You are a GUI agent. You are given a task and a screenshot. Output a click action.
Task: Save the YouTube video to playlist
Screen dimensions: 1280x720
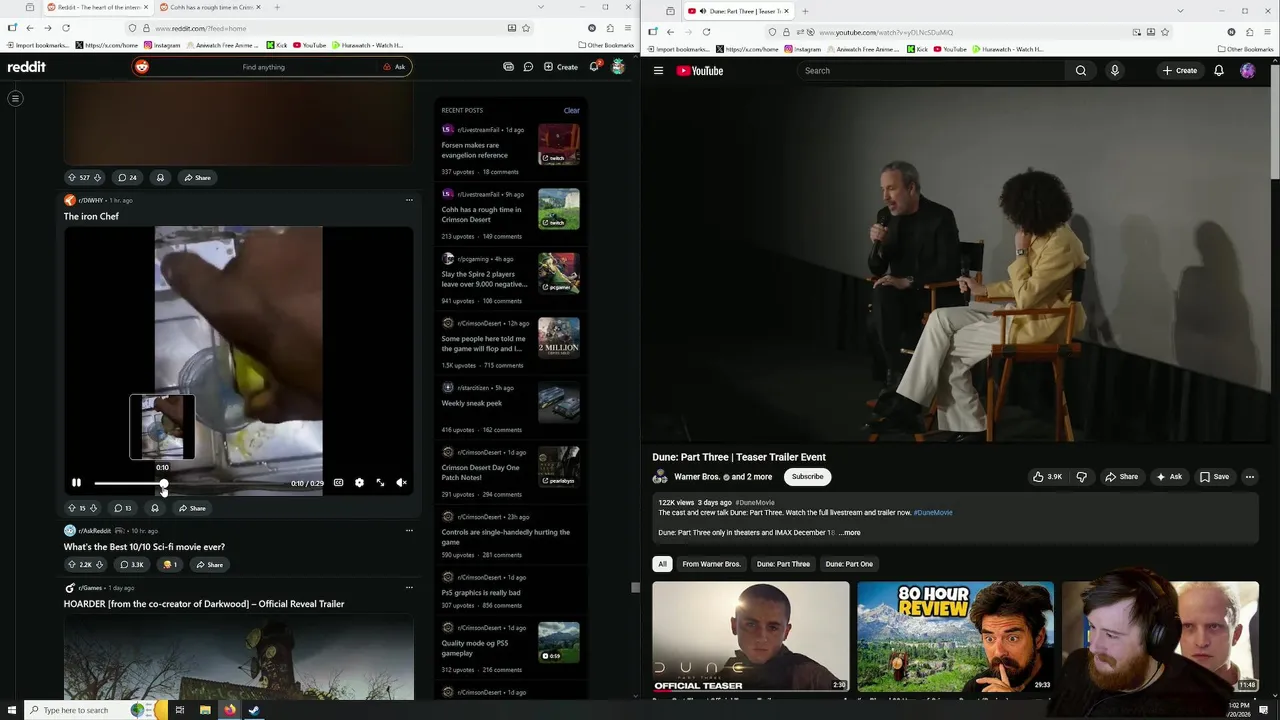coord(1214,477)
